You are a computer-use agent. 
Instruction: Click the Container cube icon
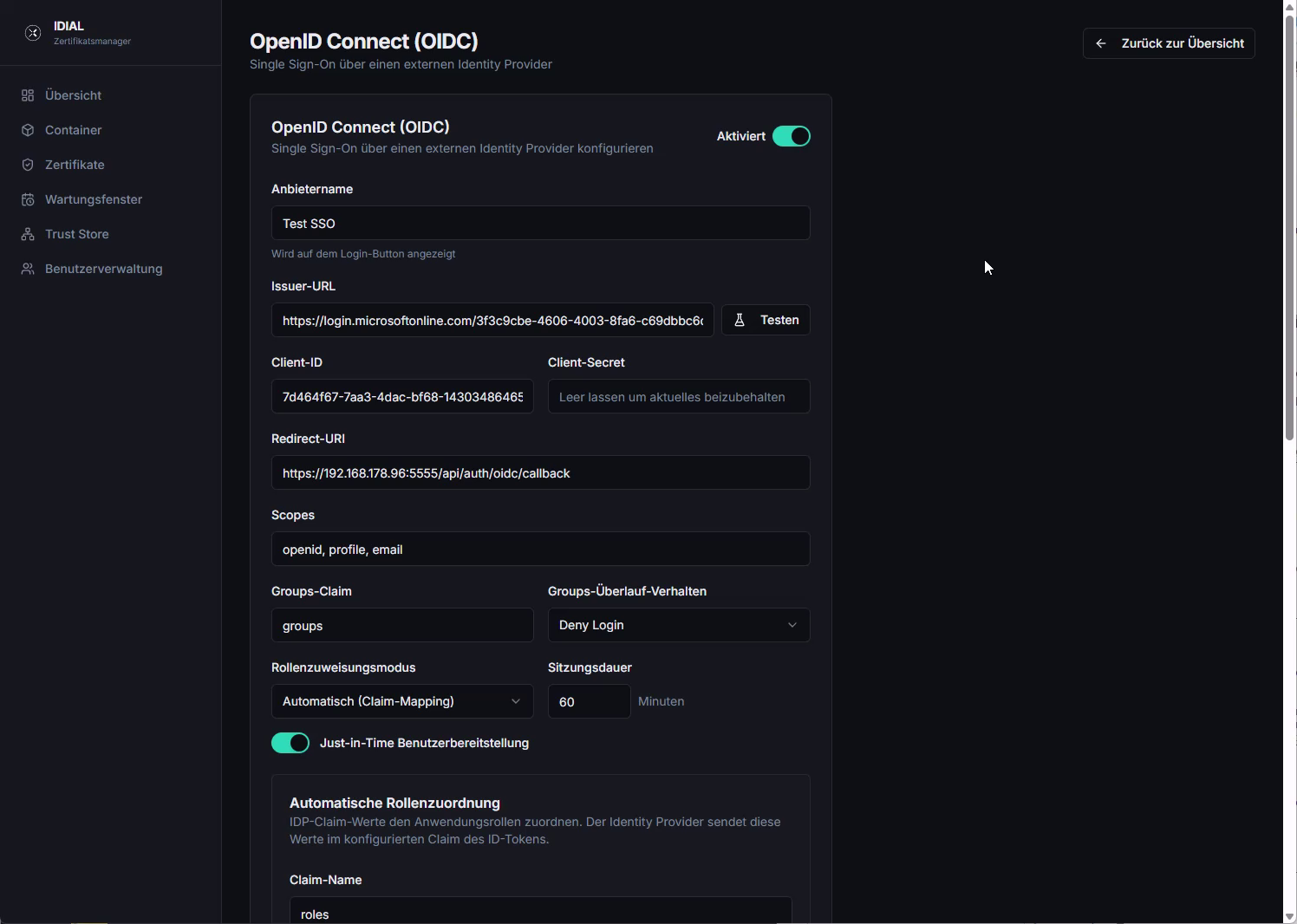pos(28,130)
